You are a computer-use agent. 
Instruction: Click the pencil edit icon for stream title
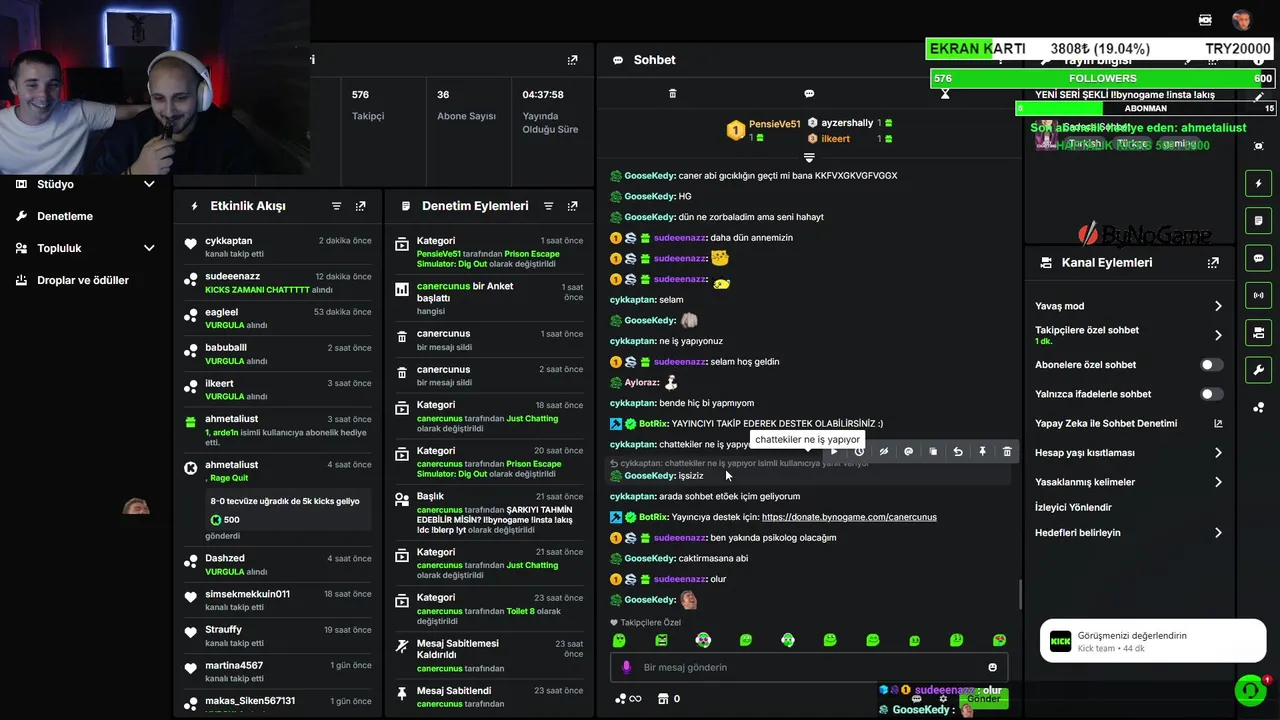(x=1259, y=97)
